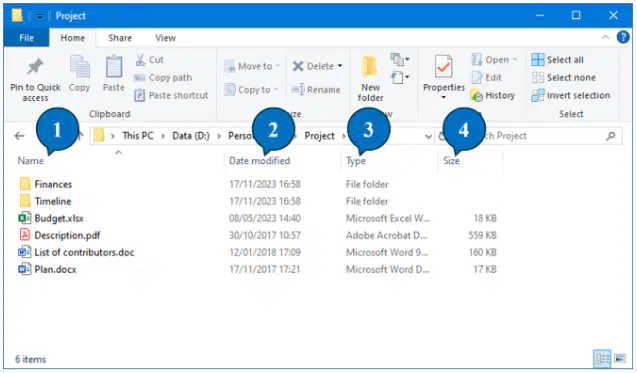Click Edit in the ribbon
Screen dimensions: 637x373
(x=486, y=78)
